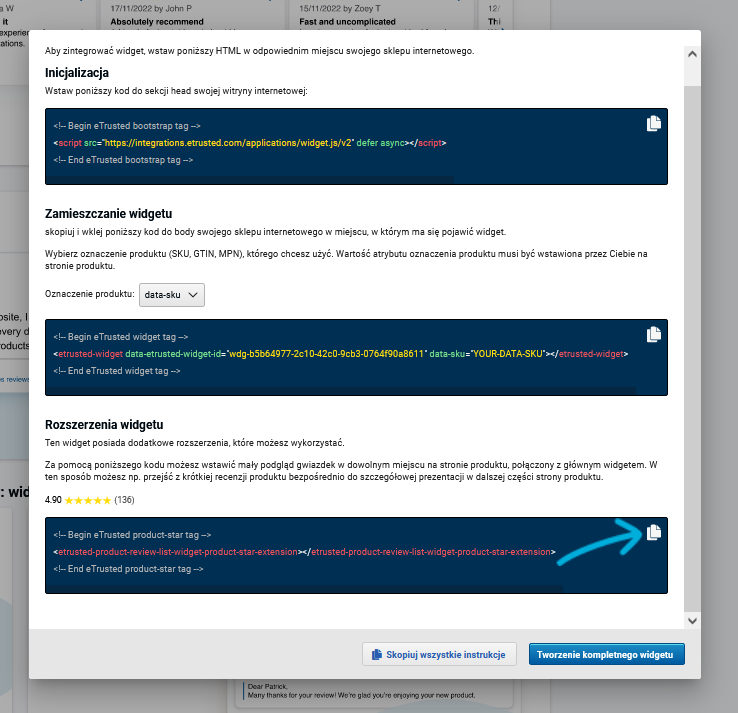
Task: Click the script src URL in bootstrap code
Action: tap(228, 143)
